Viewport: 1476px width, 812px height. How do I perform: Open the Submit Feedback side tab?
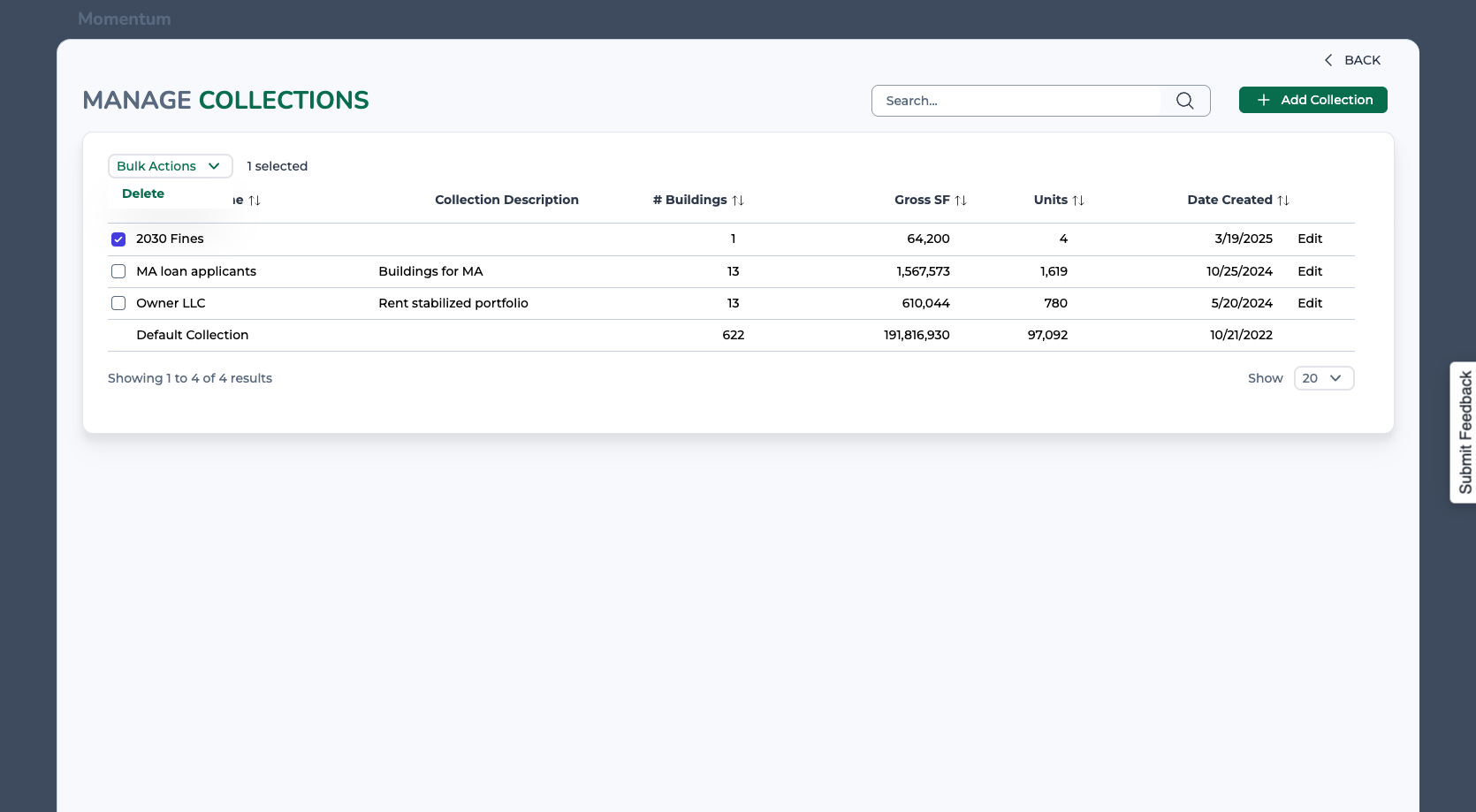pyautogui.click(x=1464, y=432)
